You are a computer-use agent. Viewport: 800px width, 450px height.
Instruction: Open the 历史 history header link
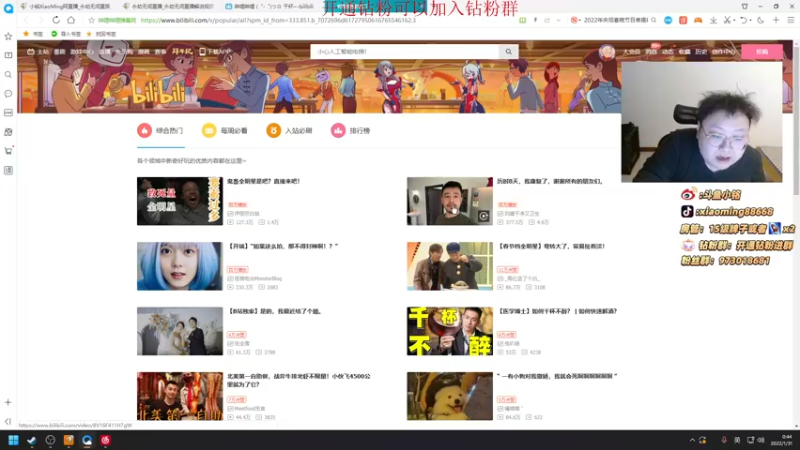pyautogui.click(x=701, y=52)
